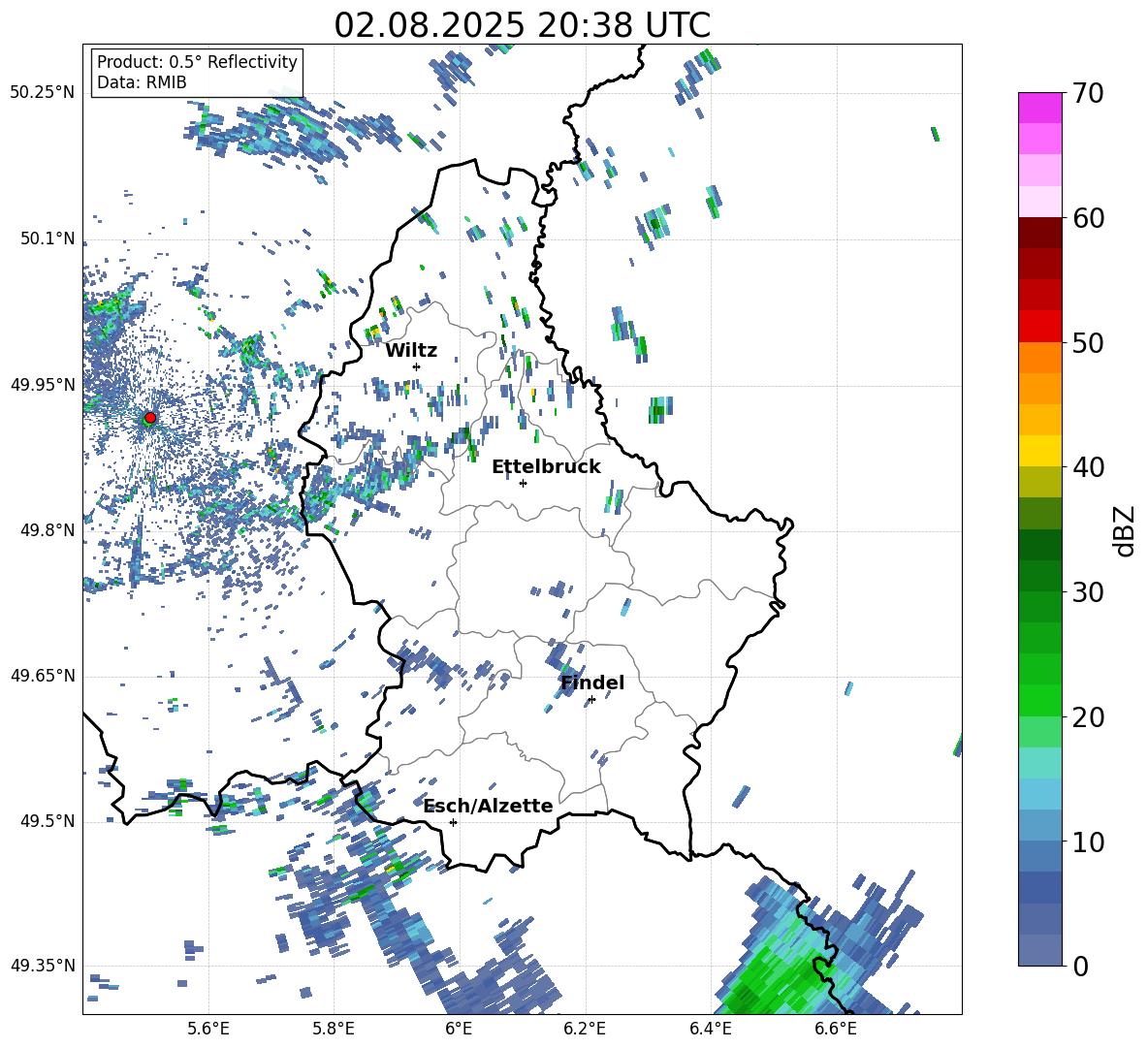The height and width of the screenshot is (1048, 1148).
Task: Click the Wiltz city label
Action: point(411,351)
